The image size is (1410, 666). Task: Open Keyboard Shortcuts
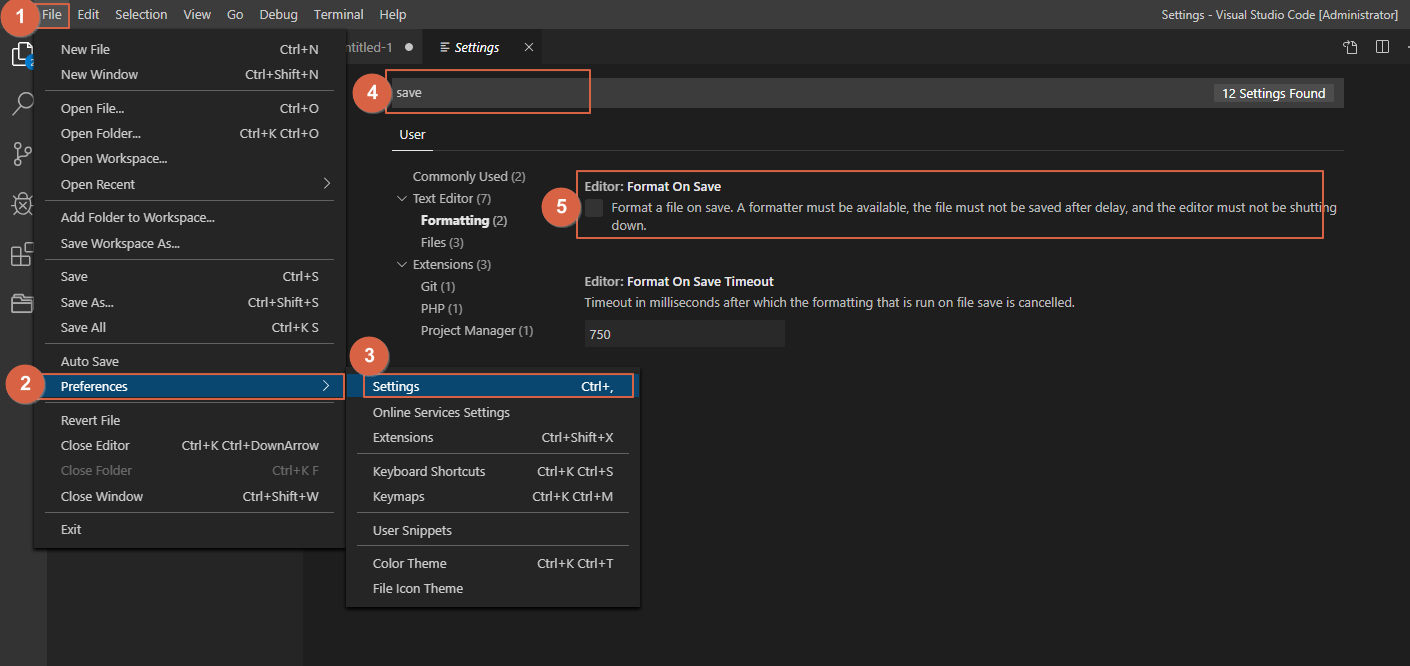[x=493, y=471]
